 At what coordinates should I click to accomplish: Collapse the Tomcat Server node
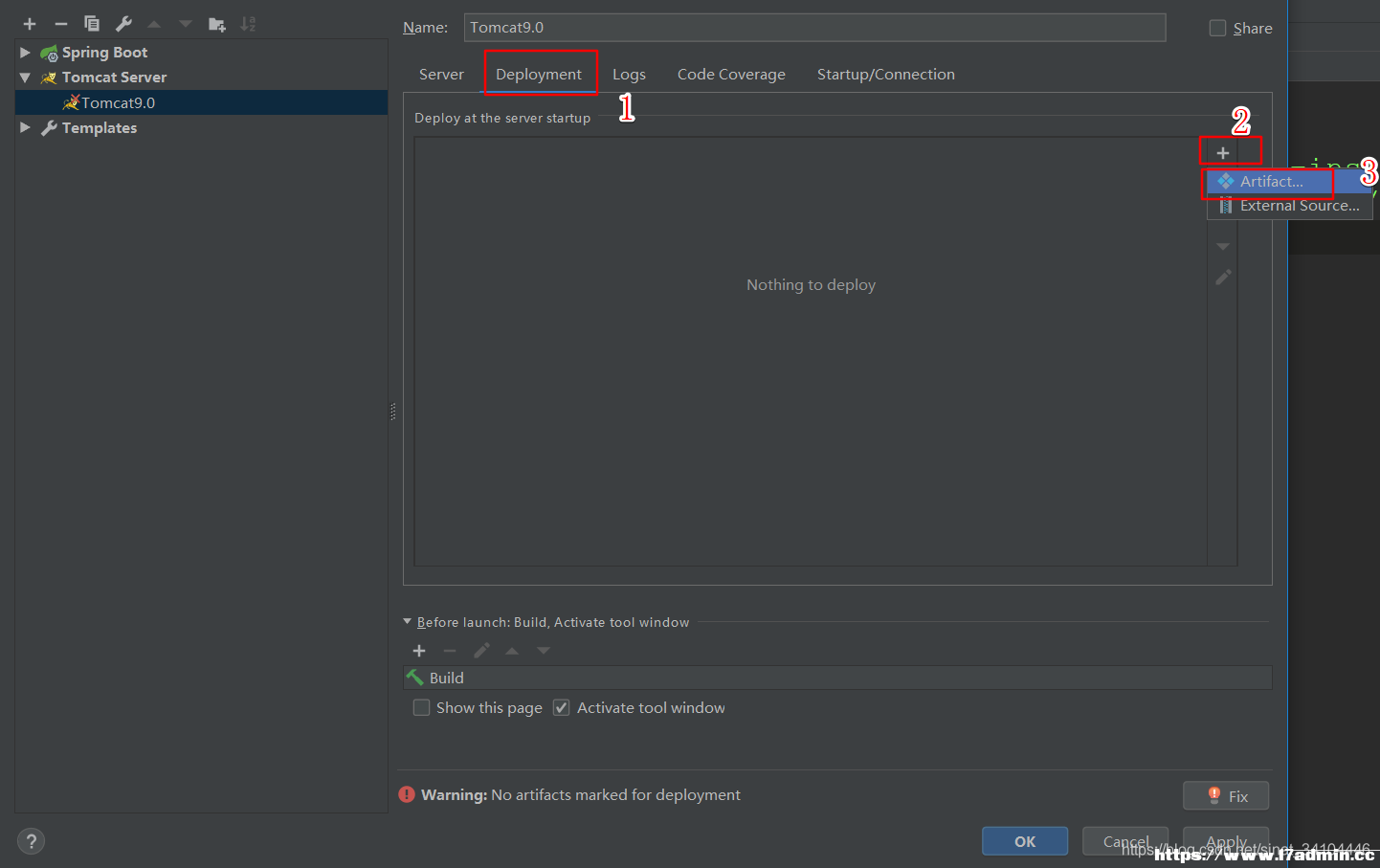pos(25,78)
